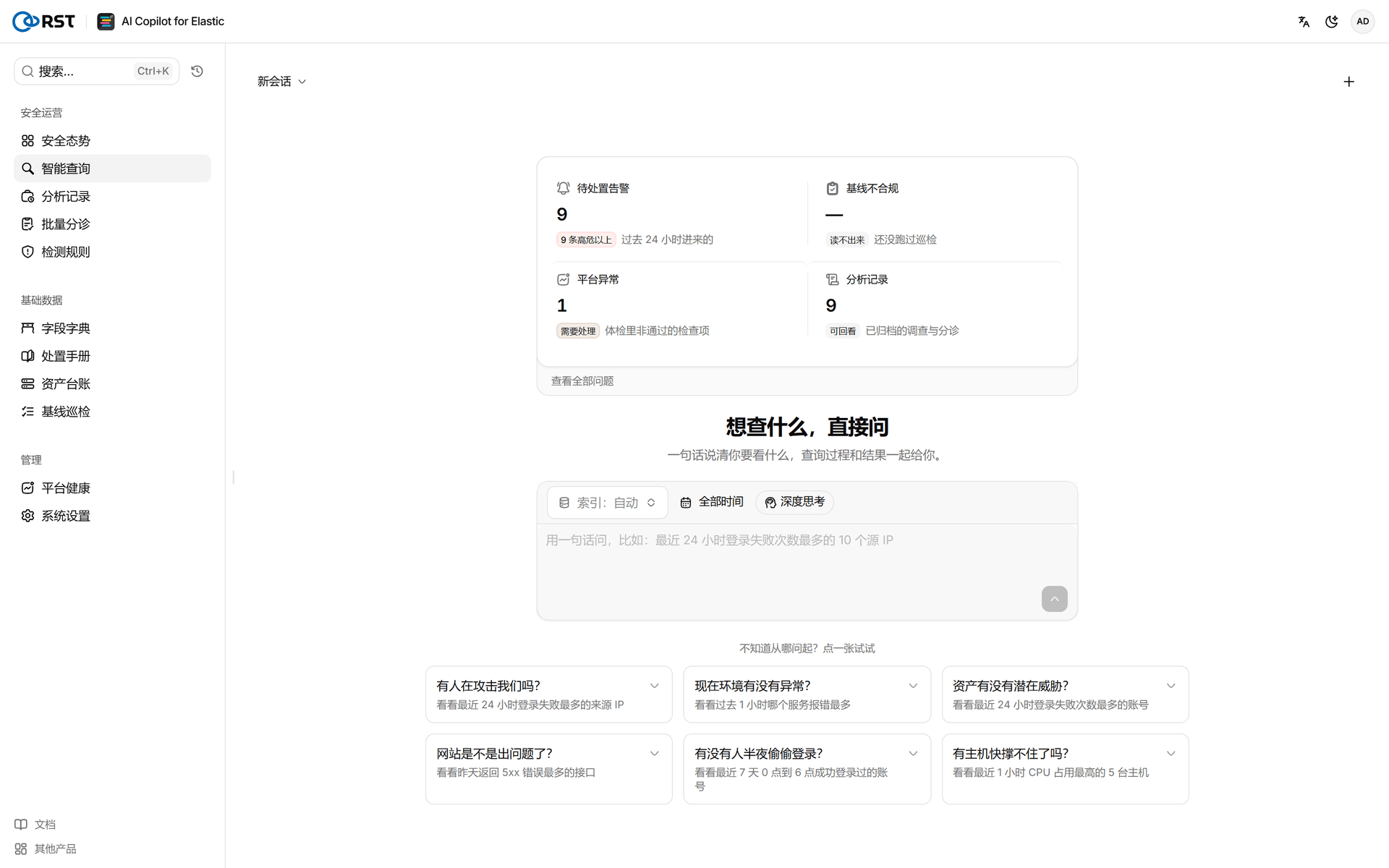Open 字段字典 sidebar item
The height and width of the screenshot is (868, 1389).
click(x=112, y=328)
